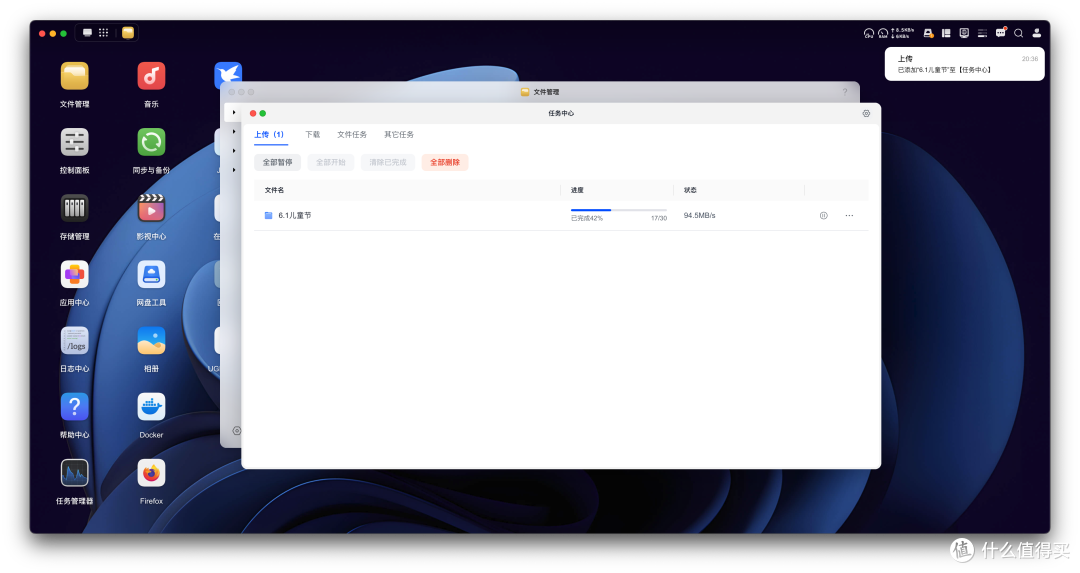
Task: Open the 日志中心 log center
Action: [x=74, y=340]
